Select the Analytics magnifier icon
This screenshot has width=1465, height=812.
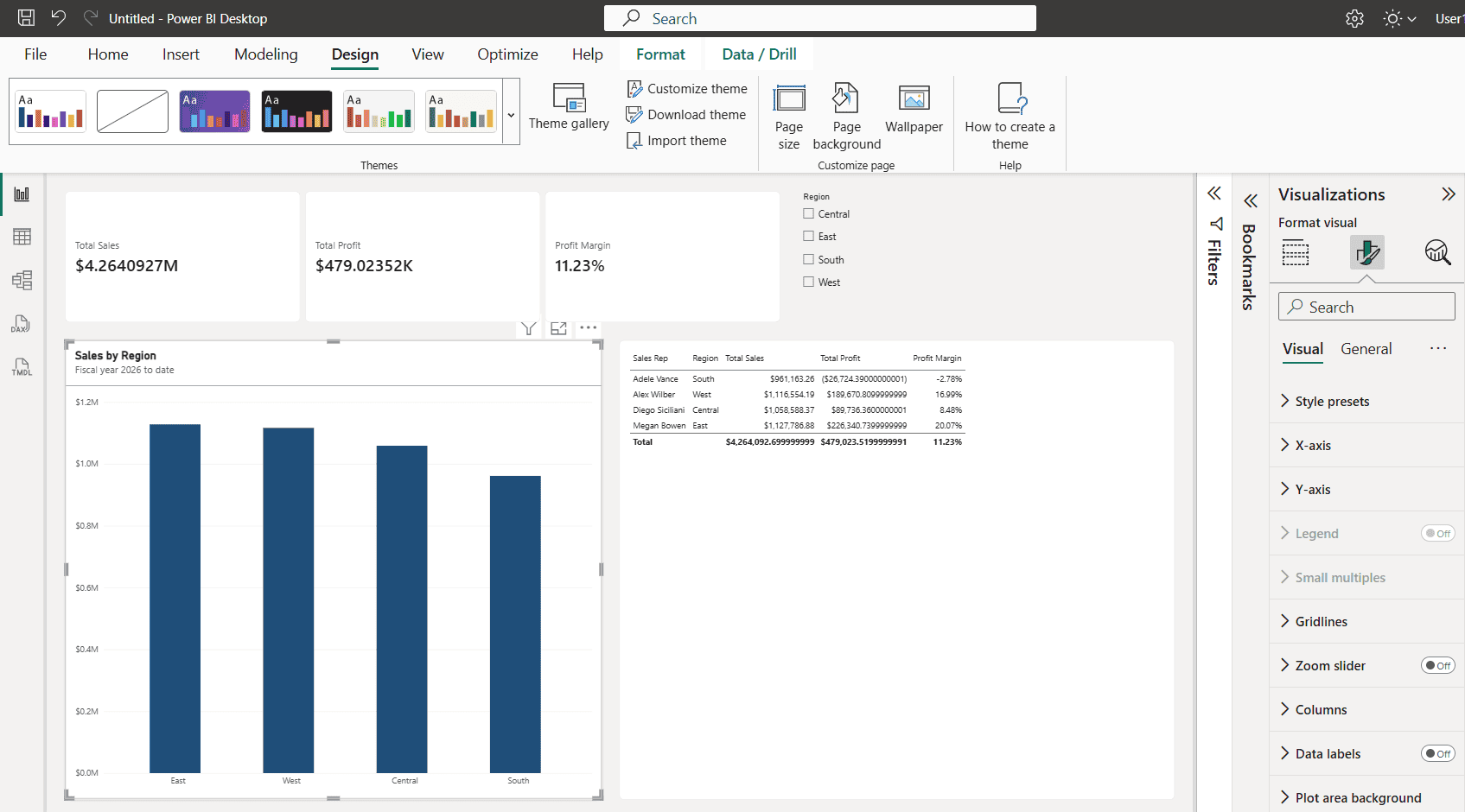tap(1437, 252)
